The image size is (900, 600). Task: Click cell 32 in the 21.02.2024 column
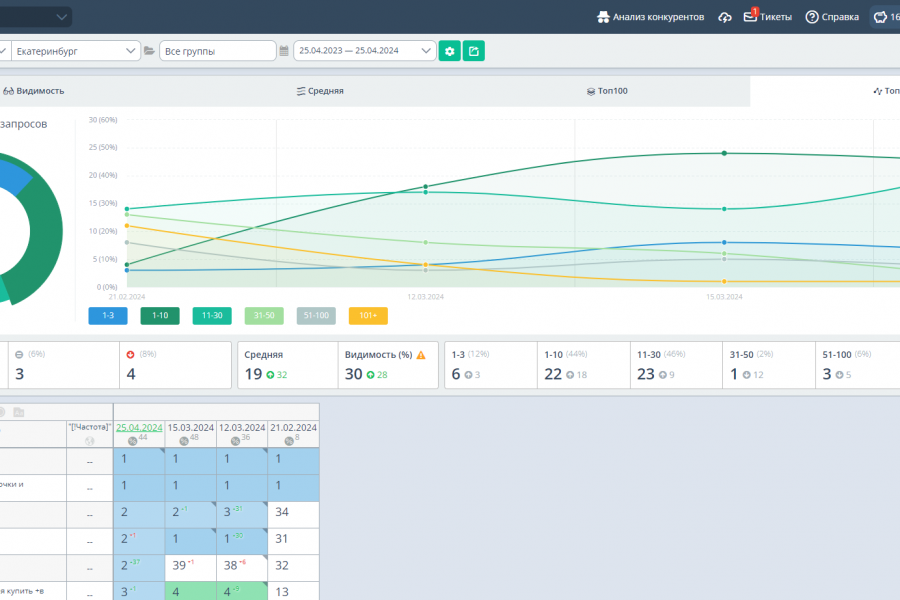click(293, 568)
